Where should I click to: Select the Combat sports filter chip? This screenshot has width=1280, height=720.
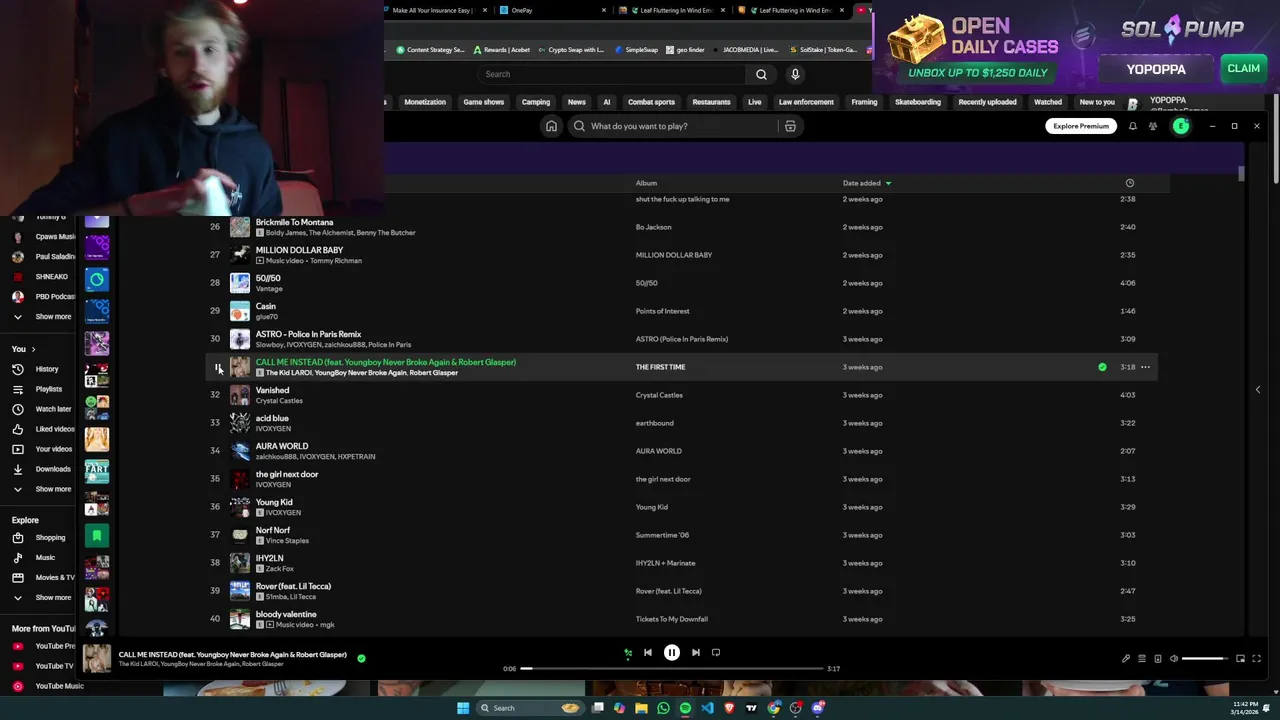[651, 102]
